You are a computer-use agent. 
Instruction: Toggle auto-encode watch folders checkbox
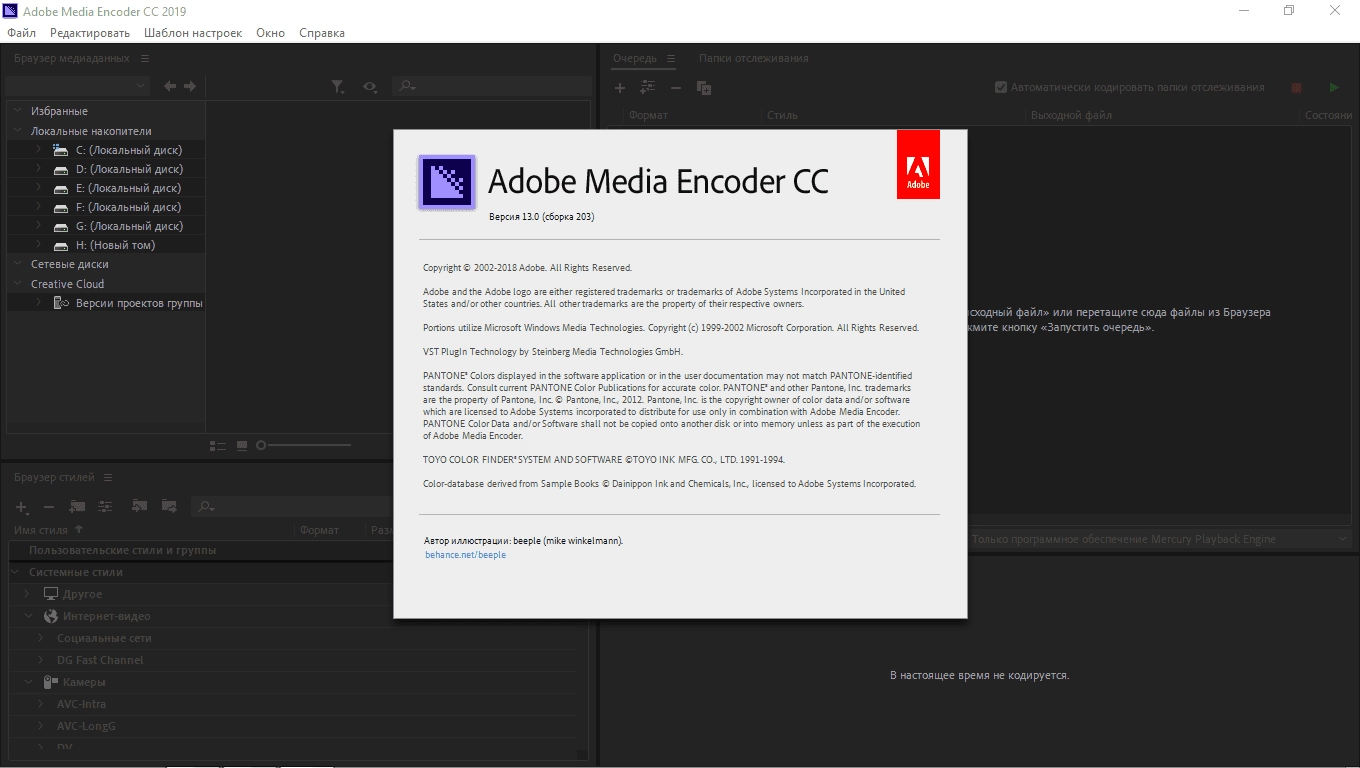coord(1001,88)
